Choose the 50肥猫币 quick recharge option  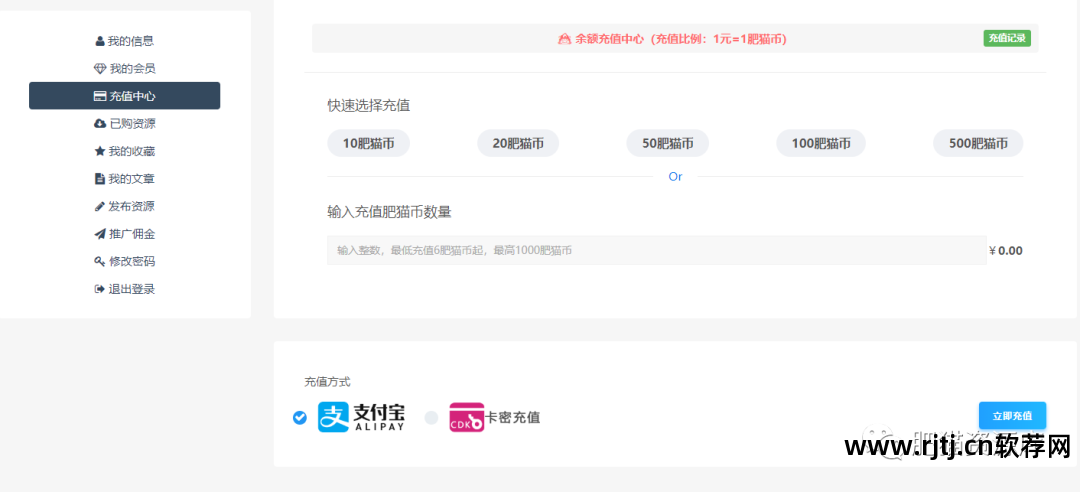(667, 144)
